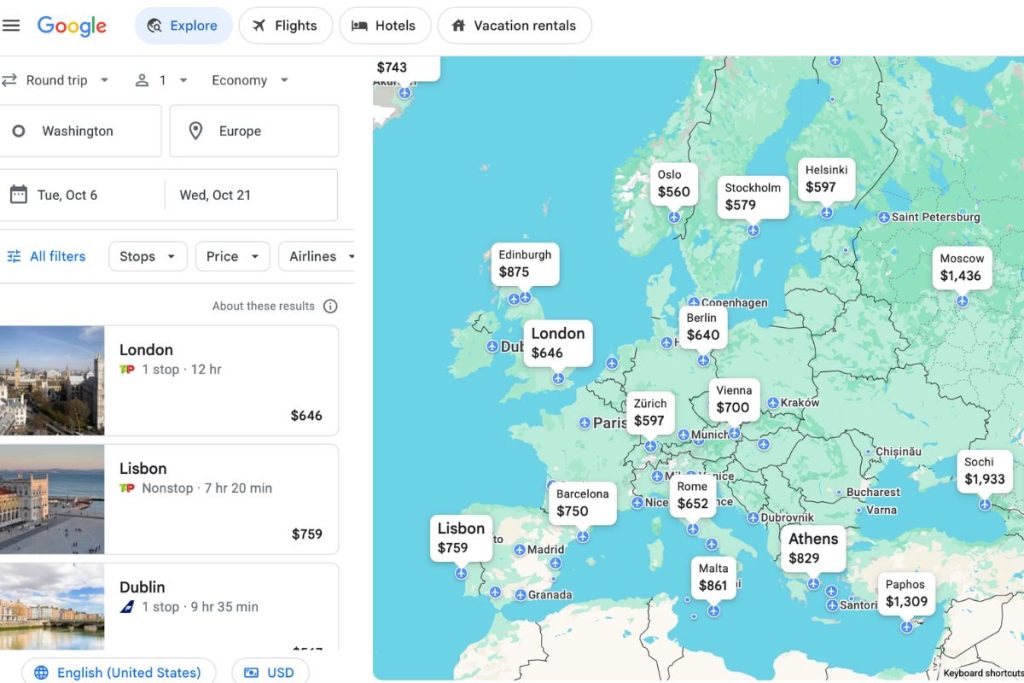
Task: Expand the Stops filter dropdown
Action: [148, 256]
